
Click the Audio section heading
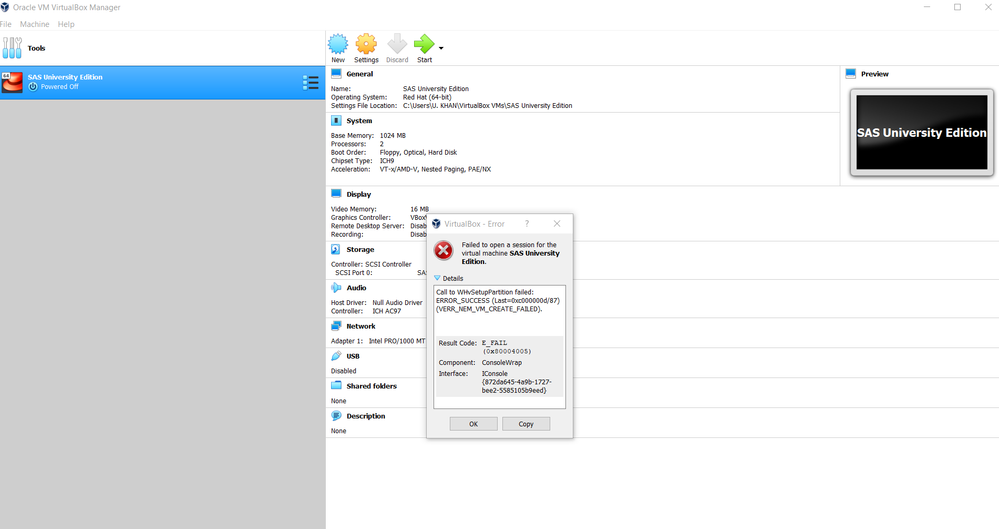click(356, 287)
